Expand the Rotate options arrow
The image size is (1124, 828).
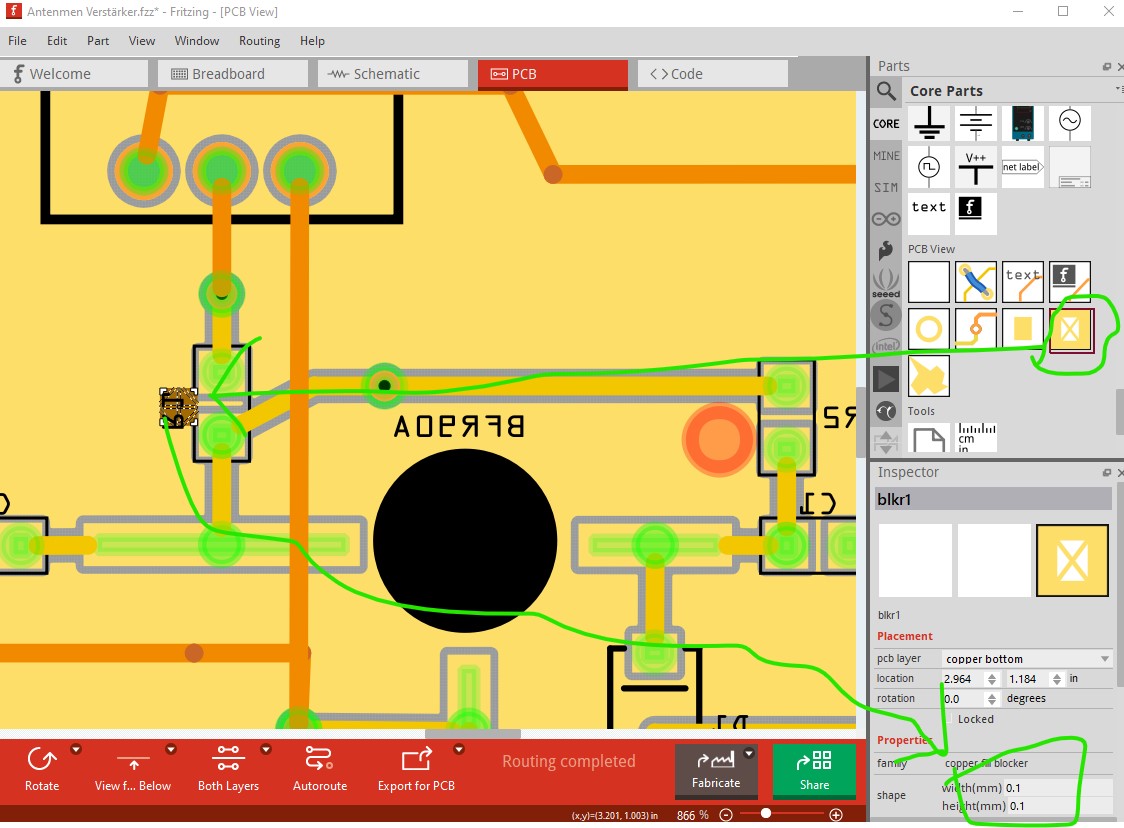pos(76,750)
